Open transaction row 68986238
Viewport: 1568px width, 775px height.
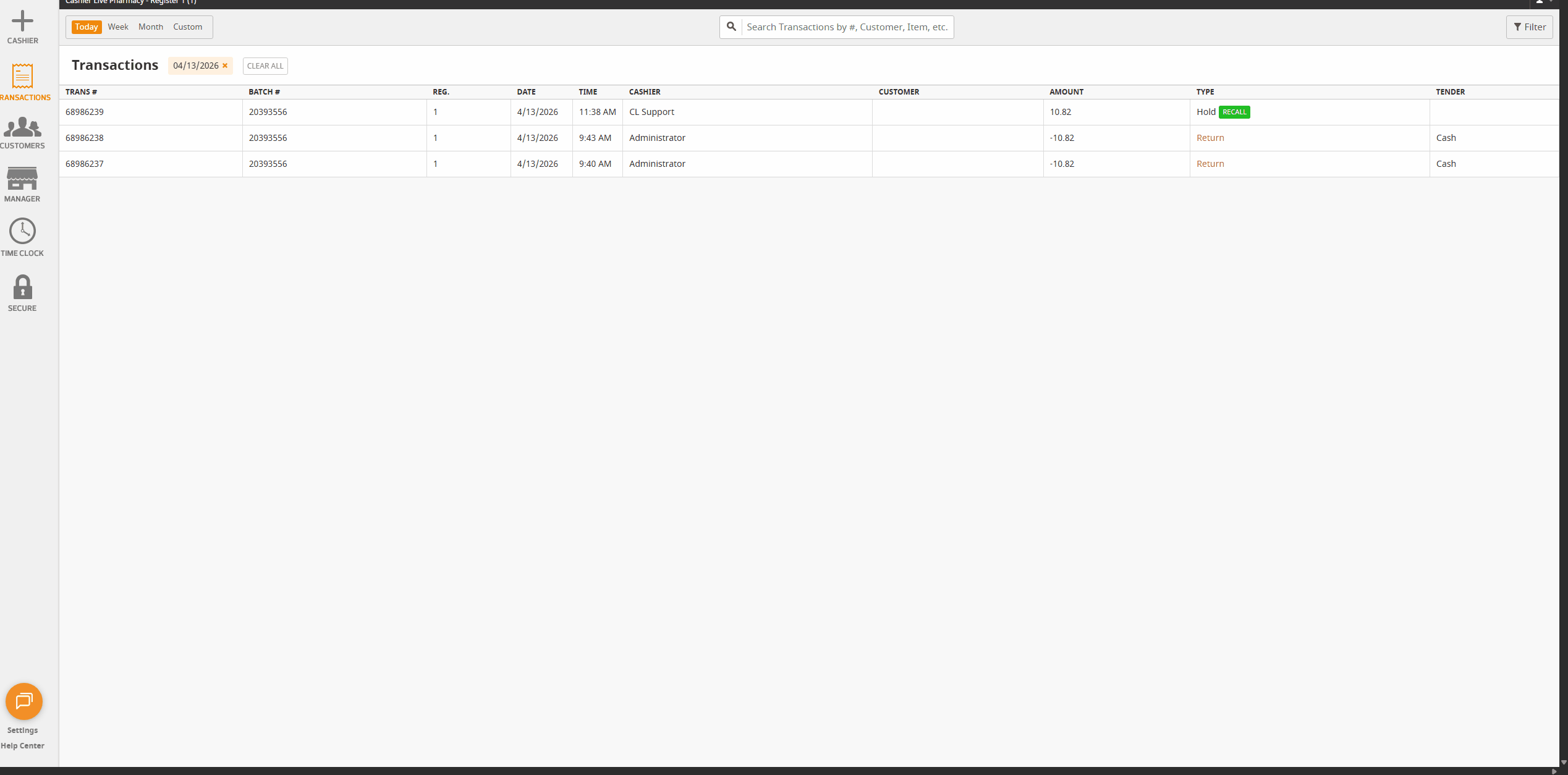pos(85,138)
